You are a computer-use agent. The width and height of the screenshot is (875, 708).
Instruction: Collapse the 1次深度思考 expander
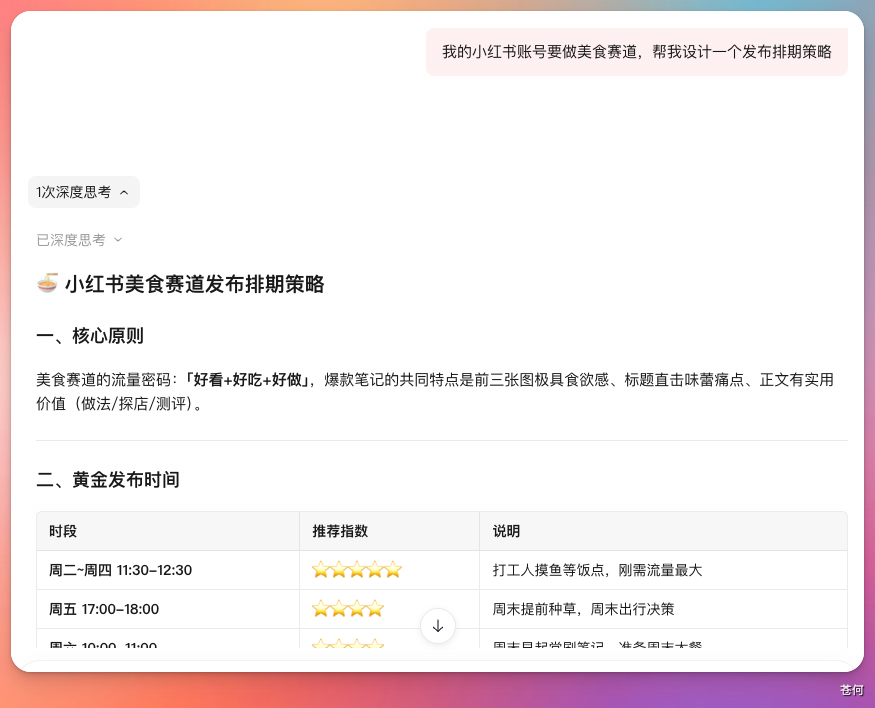[x=83, y=192]
